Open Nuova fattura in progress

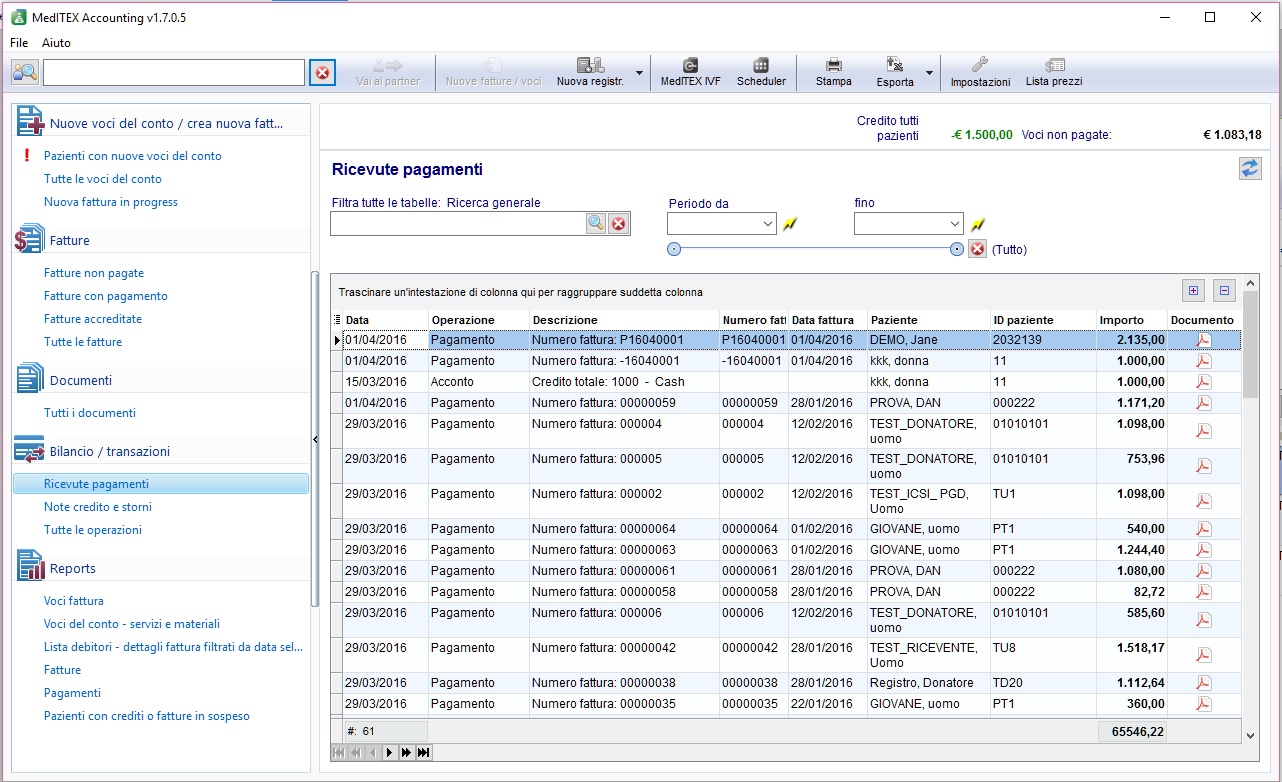111,202
